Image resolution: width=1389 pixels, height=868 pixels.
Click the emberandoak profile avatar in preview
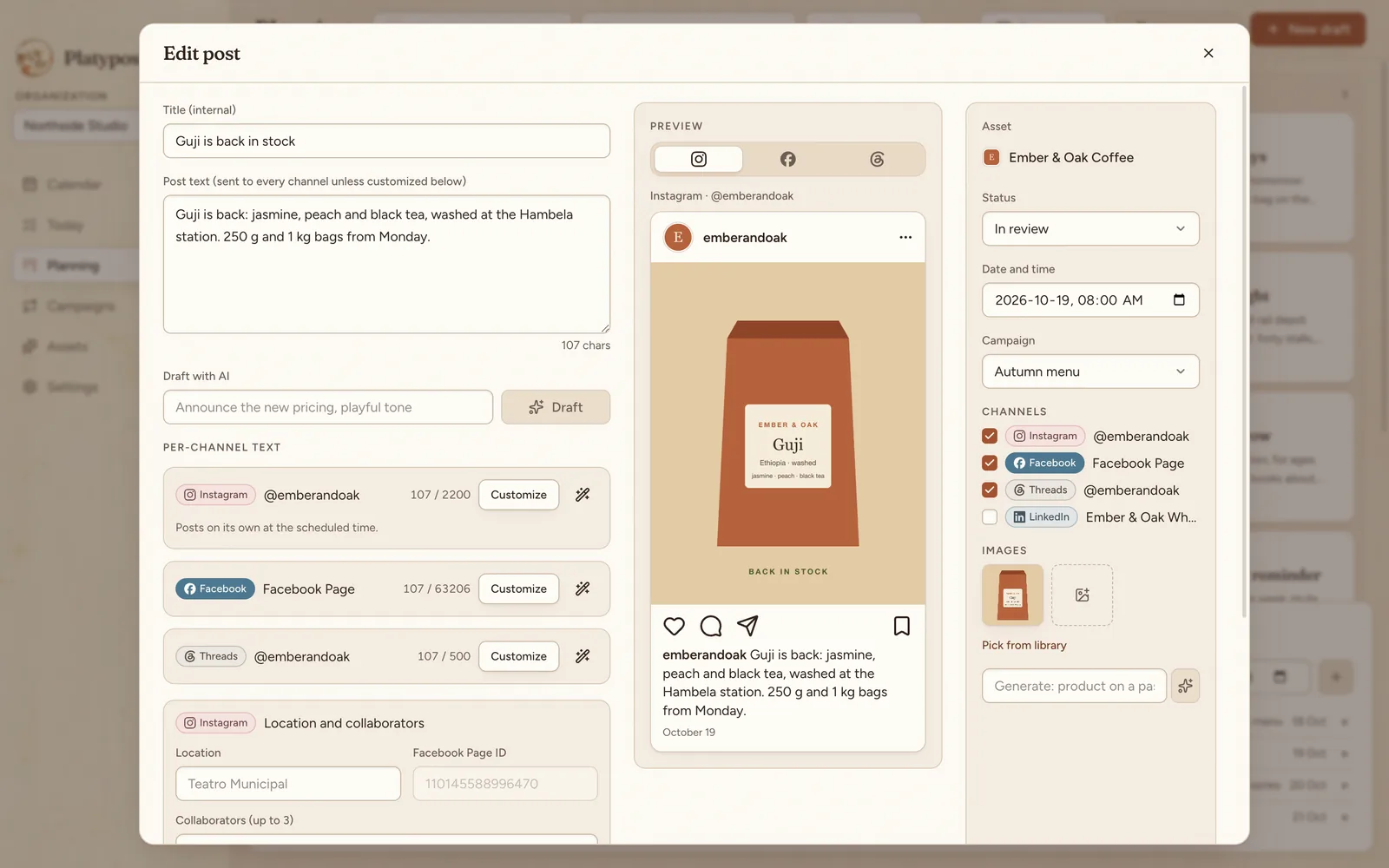[x=678, y=237]
